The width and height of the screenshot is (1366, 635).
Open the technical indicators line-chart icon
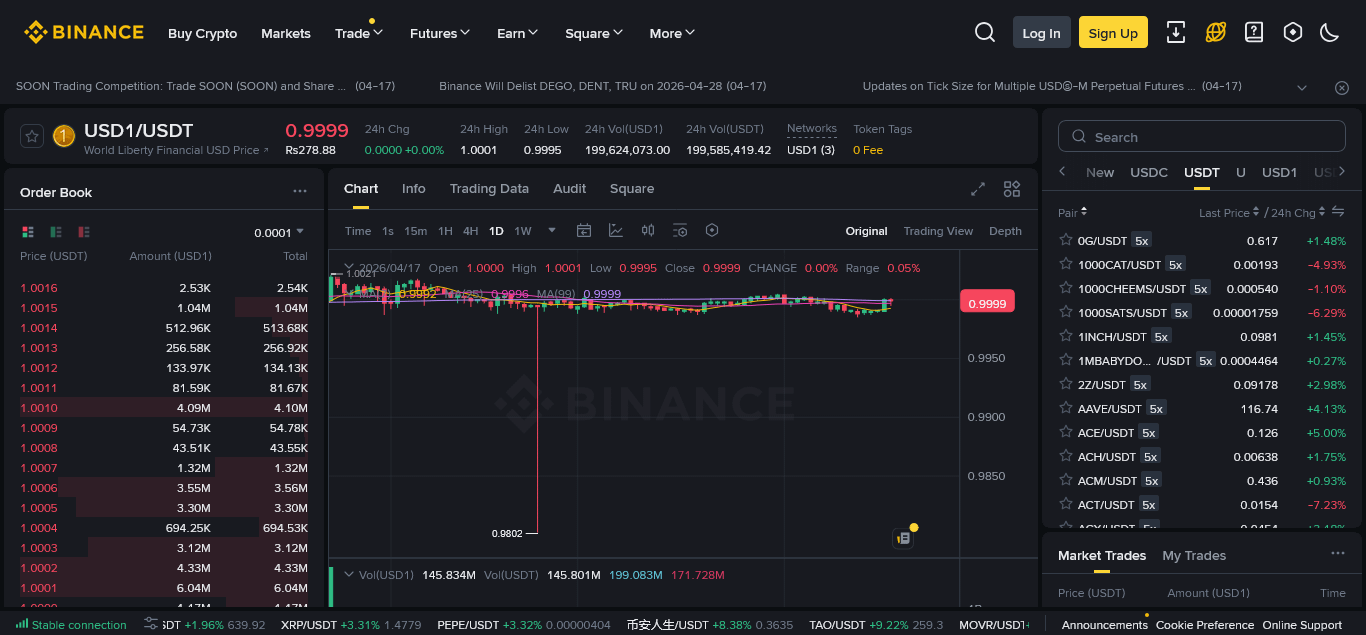(616, 231)
